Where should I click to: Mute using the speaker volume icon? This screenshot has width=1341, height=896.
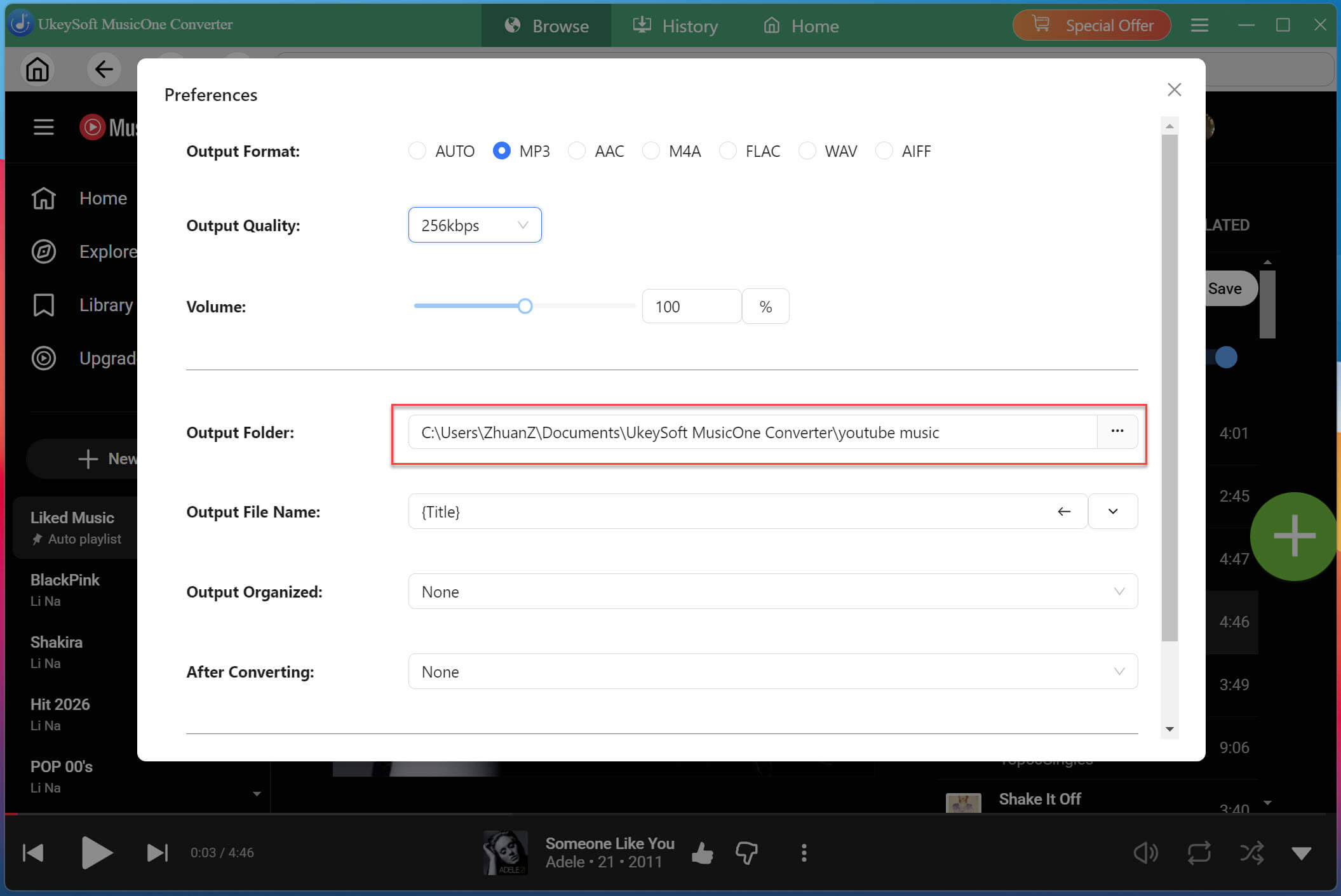coord(1146,853)
